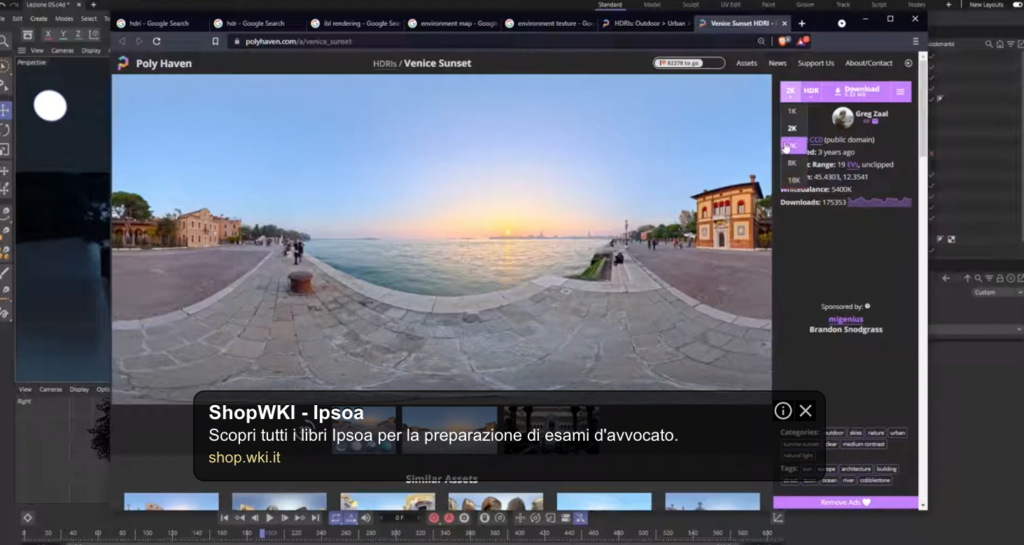This screenshot has width=1024, height=545.
Task: Click Support Us link
Action: pyautogui.click(x=816, y=63)
